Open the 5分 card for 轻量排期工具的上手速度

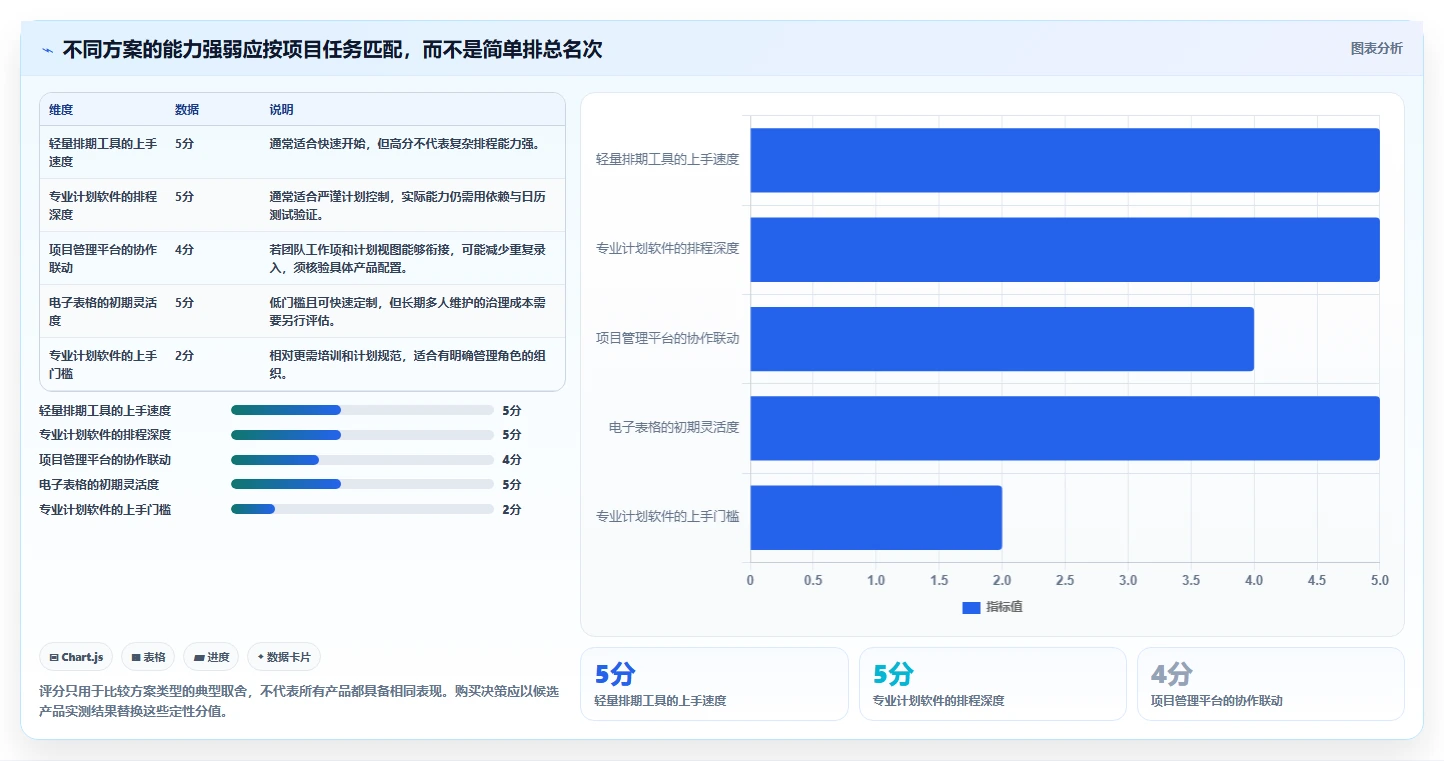714,684
